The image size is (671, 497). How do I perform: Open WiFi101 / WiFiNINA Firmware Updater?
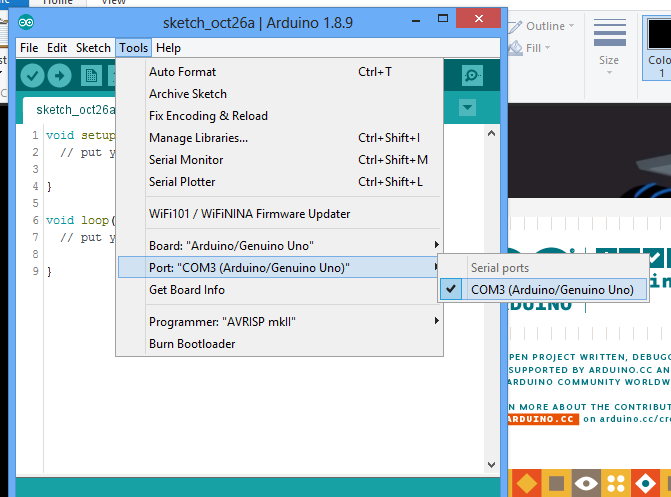(280, 214)
